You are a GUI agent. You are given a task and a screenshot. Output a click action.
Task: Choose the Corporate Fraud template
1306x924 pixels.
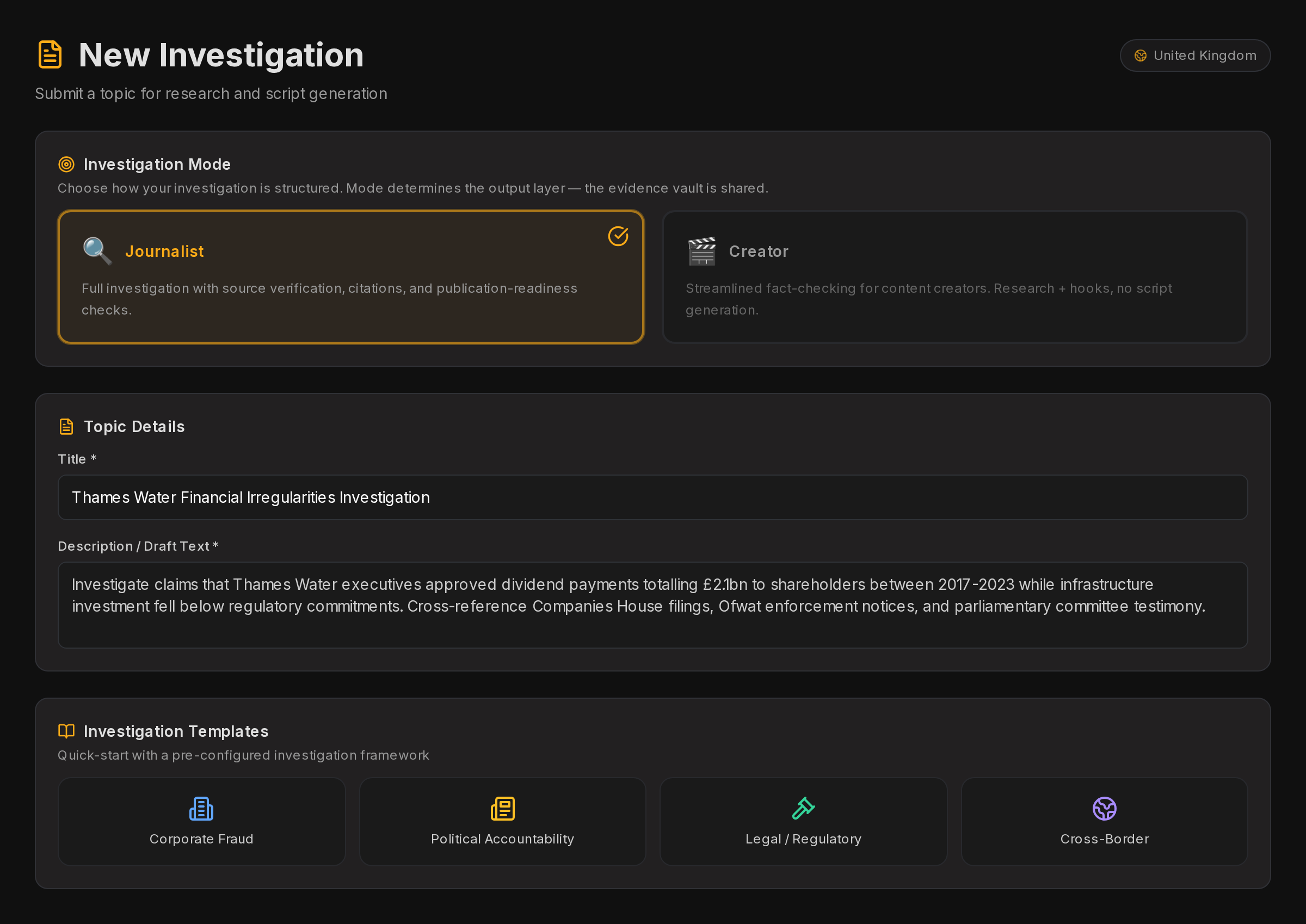201,822
